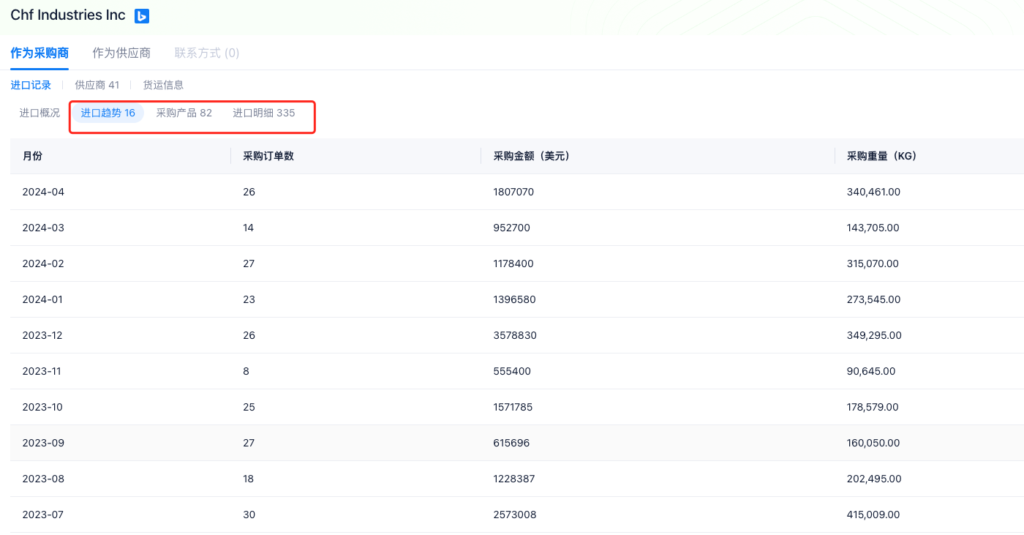This screenshot has width=1024, height=535.
Task: Open the 联系方式 (0) tab
Action: click(x=206, y=53)
